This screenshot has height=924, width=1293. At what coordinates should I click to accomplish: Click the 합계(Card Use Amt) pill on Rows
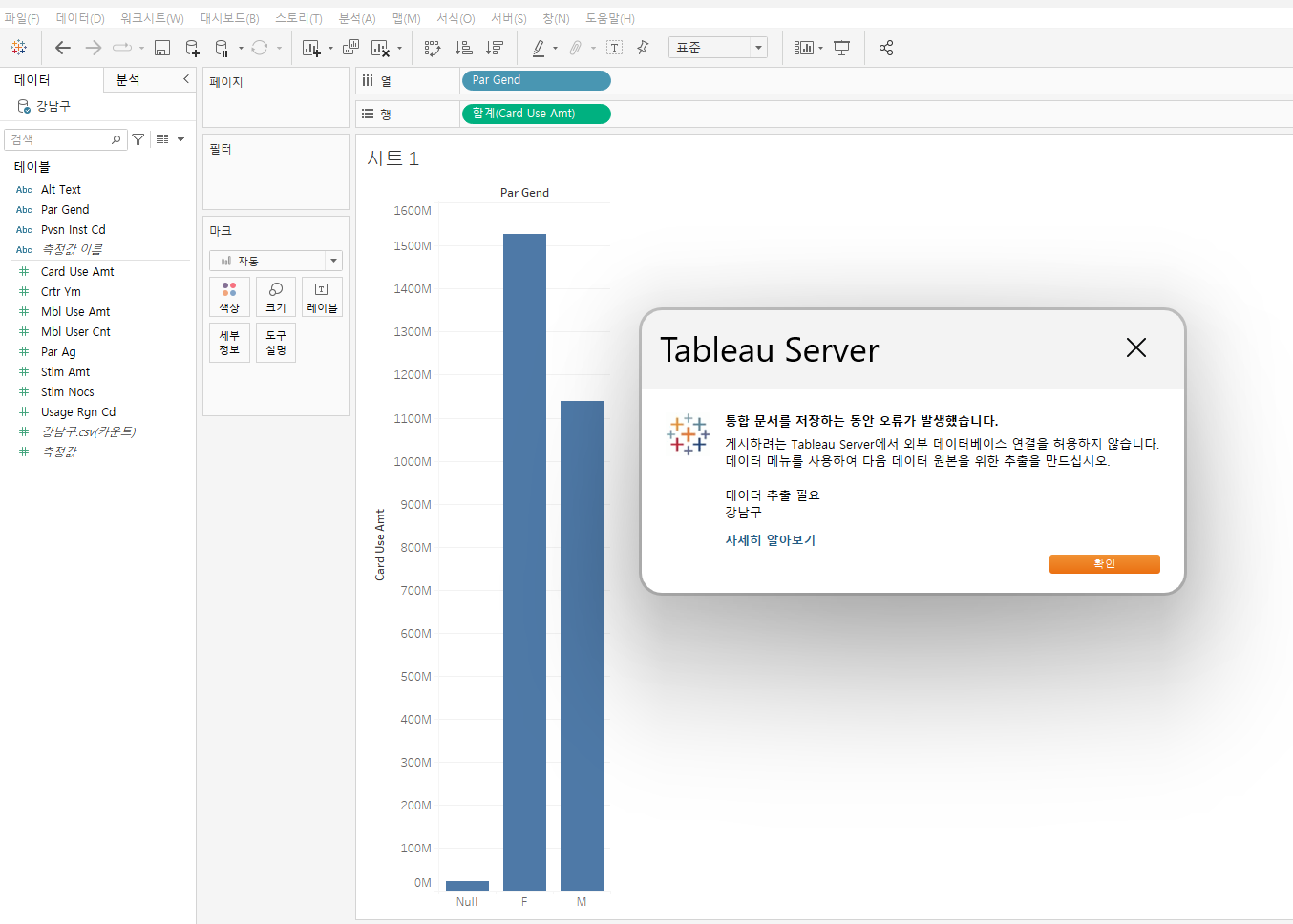pos(536,114)
